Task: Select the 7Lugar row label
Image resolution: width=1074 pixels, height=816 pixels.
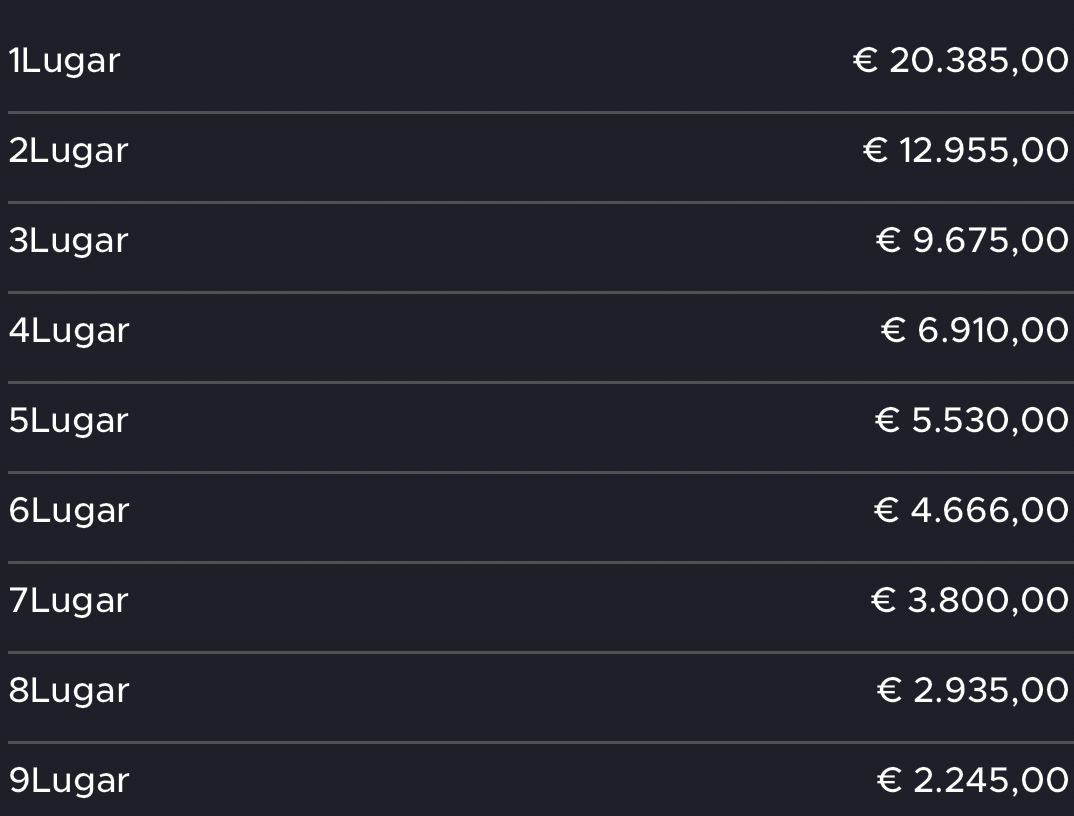Action: tap(68, 601)
